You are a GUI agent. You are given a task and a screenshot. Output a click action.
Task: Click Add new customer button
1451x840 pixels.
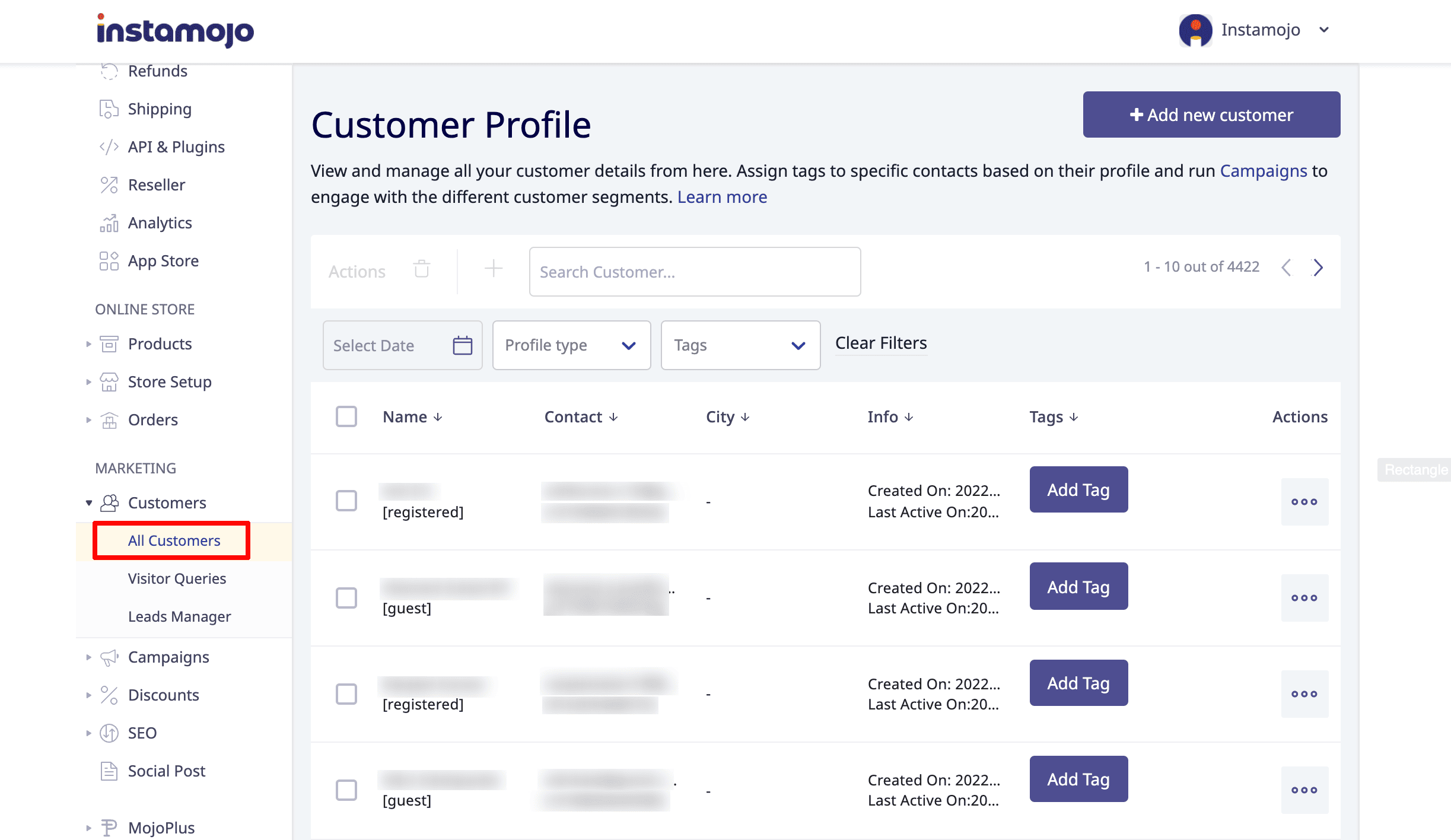pyautogui.click(x=1211, y=114)
